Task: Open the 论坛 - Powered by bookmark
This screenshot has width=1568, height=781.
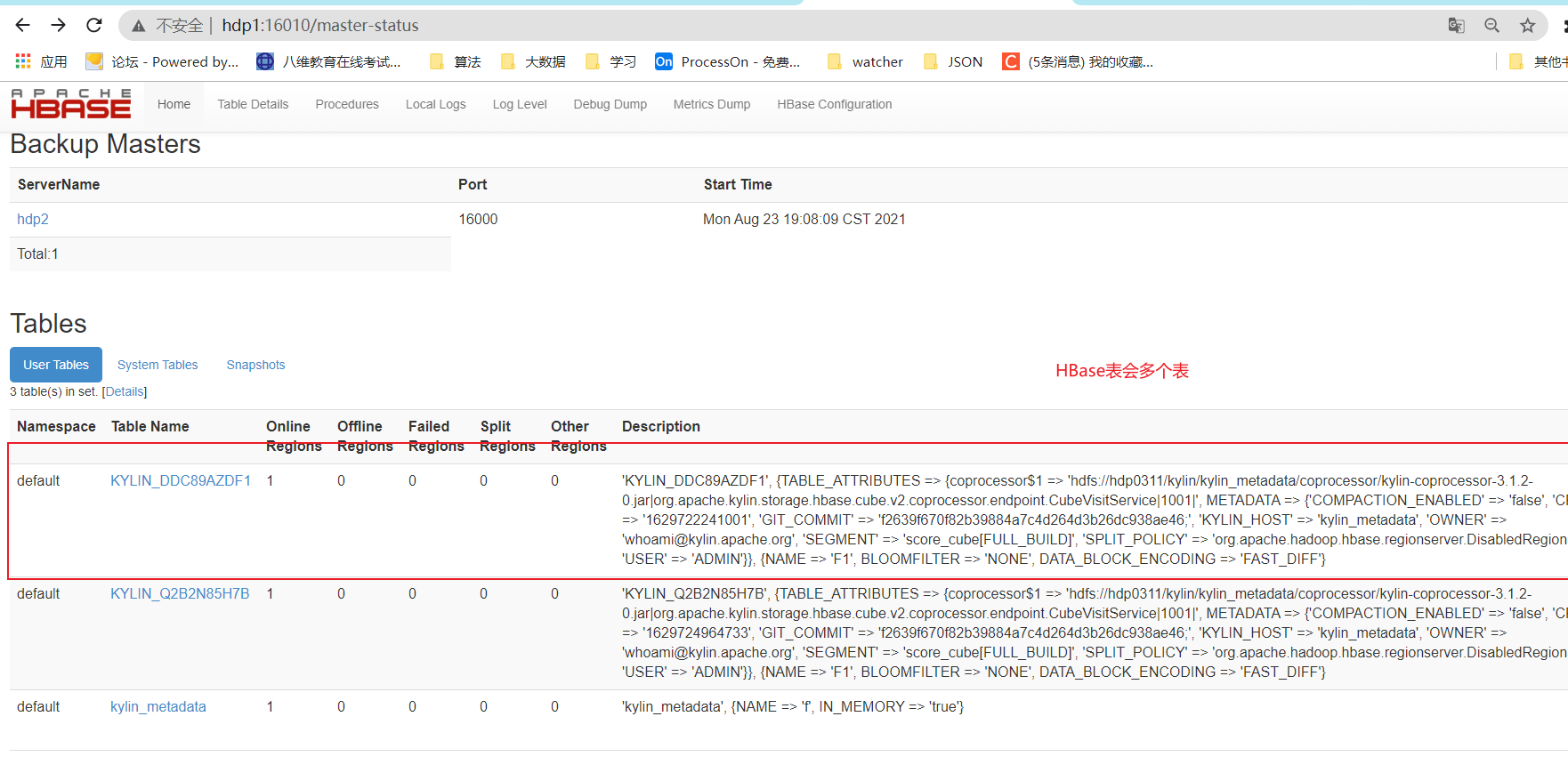Action: (162, 61)
